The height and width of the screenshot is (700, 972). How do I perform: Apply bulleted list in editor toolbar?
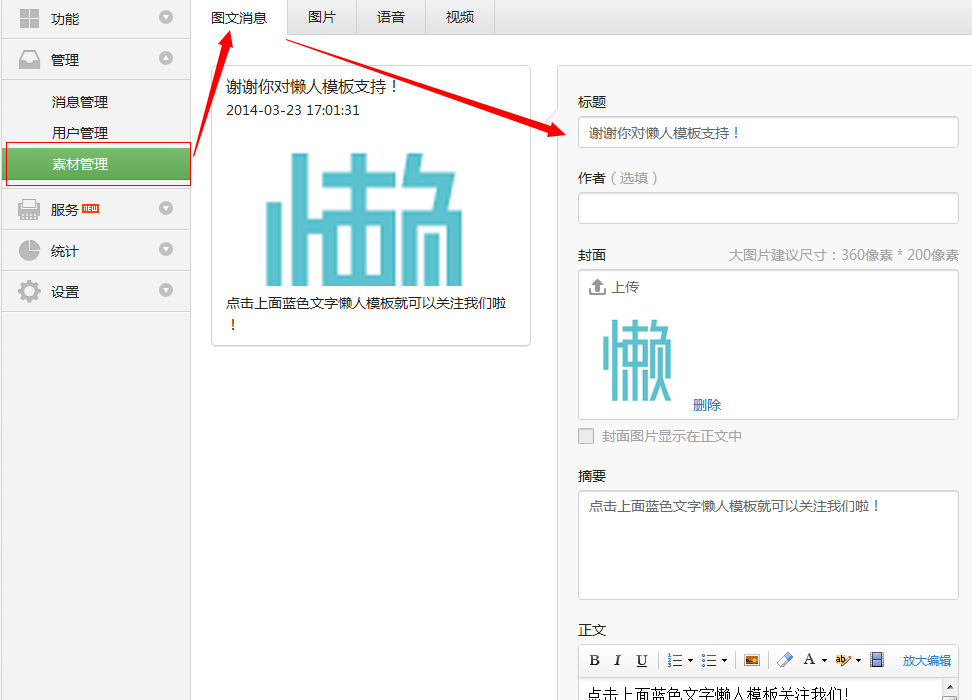[x=709, y=660]
